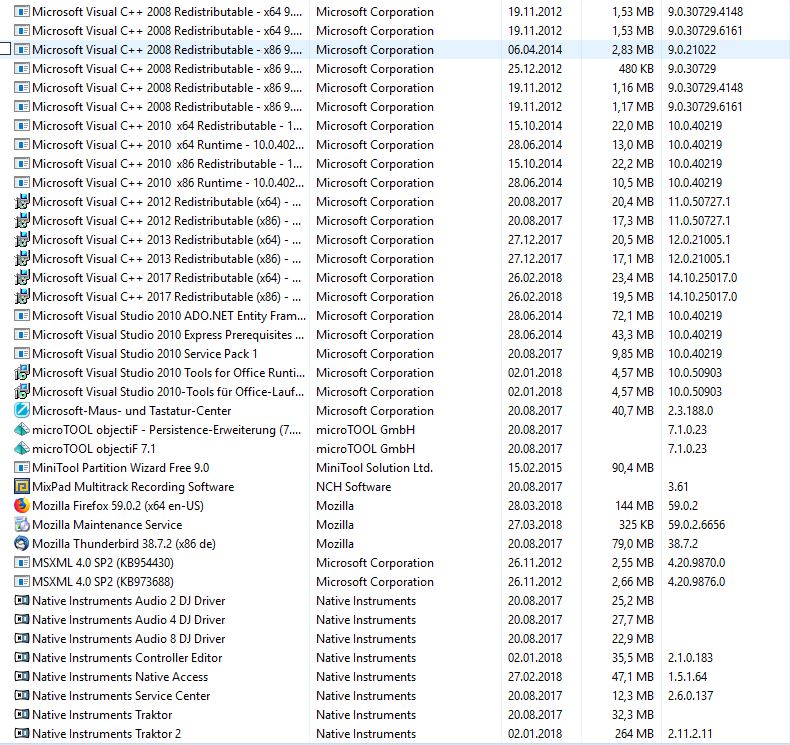Click the version value 2.11.2.11
Image resolution: width=790 pixels, height=745 pixels.
[x=690, y=733]
